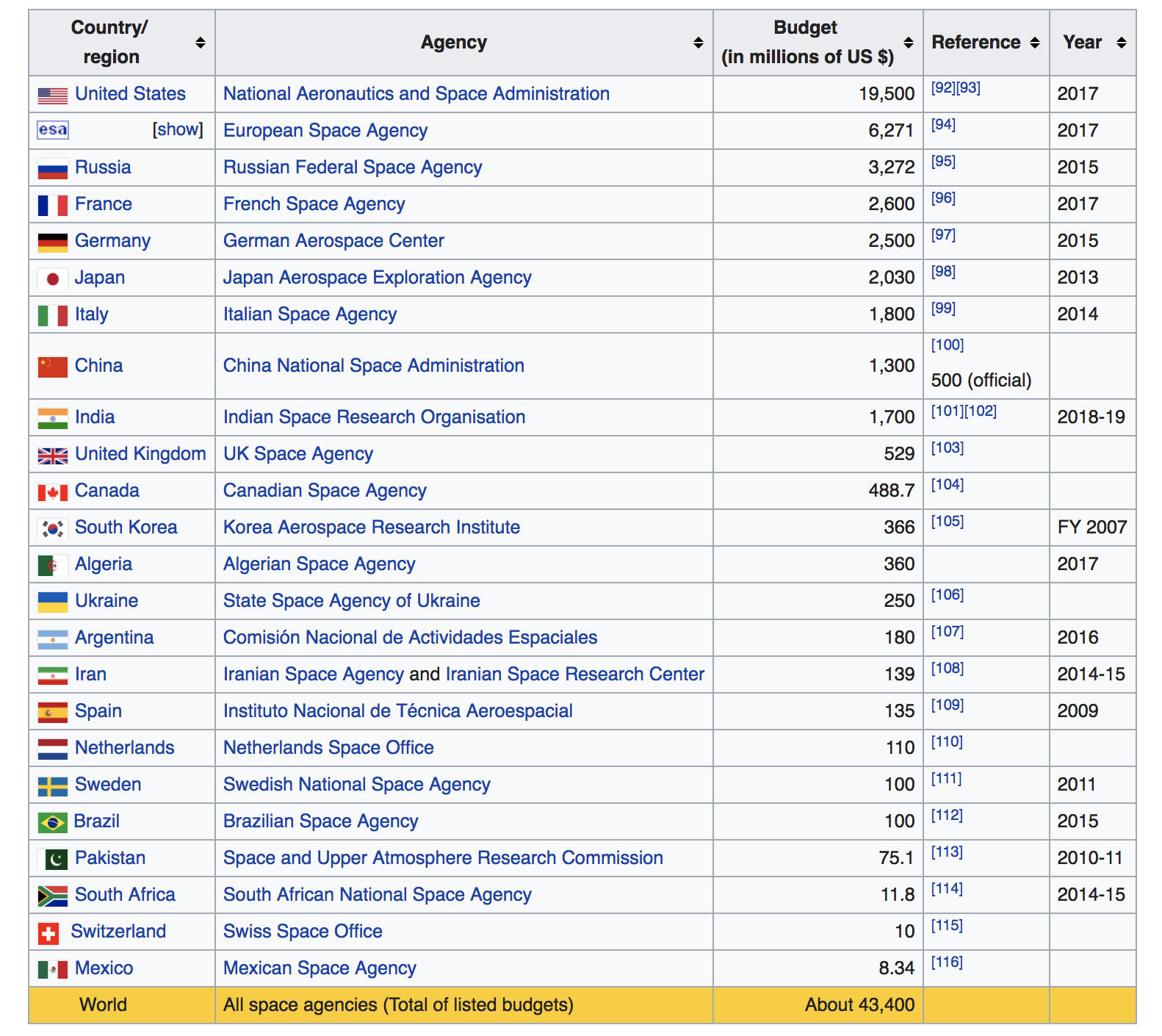This screenshot has height=1036, width=1162.
Task: Click the Netherlands flag icon
Action: 53,749
